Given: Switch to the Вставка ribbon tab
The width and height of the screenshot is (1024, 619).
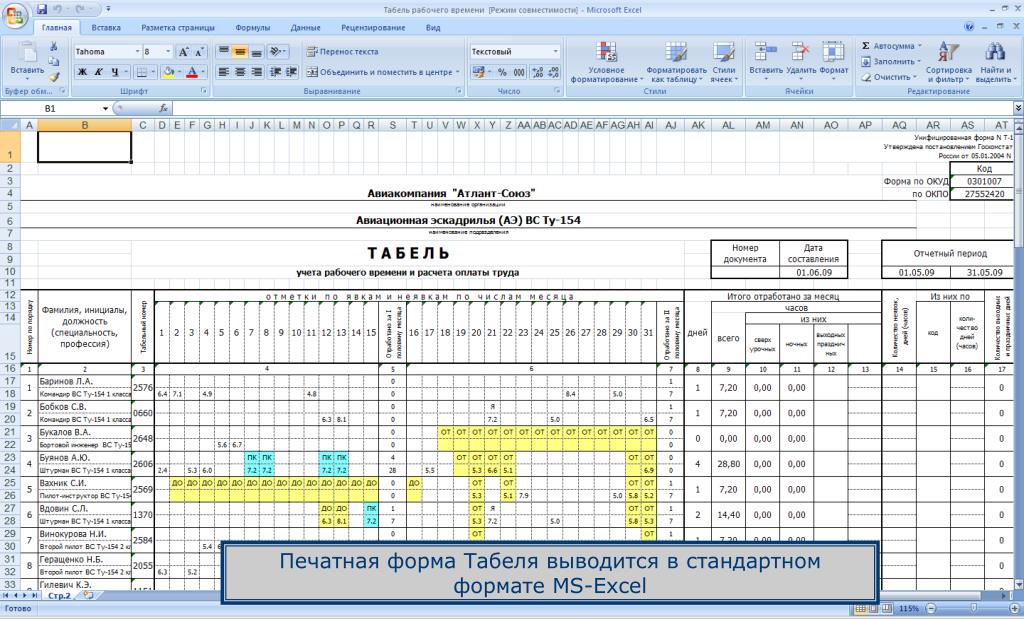Looking at the screenshot, I should (106, 27).
